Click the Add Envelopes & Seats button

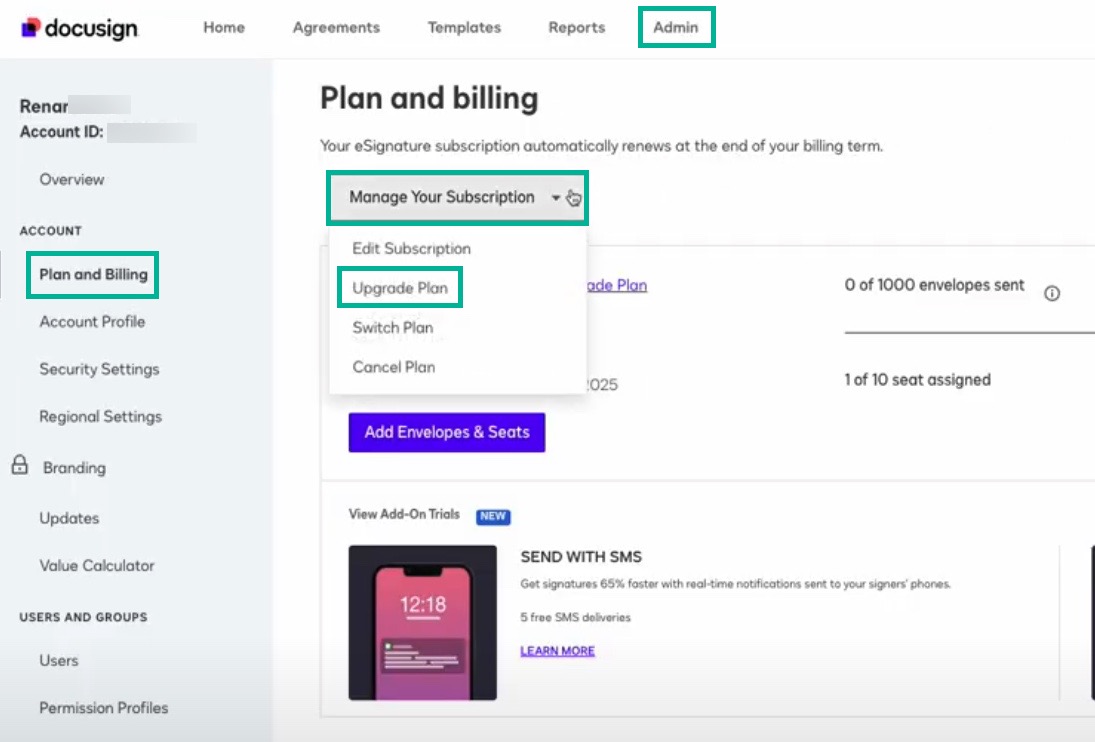tap(446, 432)
